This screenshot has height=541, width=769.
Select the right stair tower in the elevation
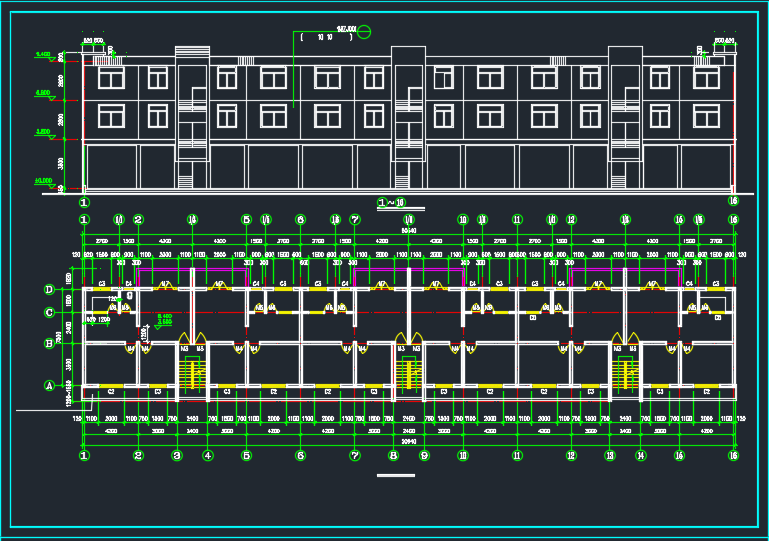pos(625,117)
